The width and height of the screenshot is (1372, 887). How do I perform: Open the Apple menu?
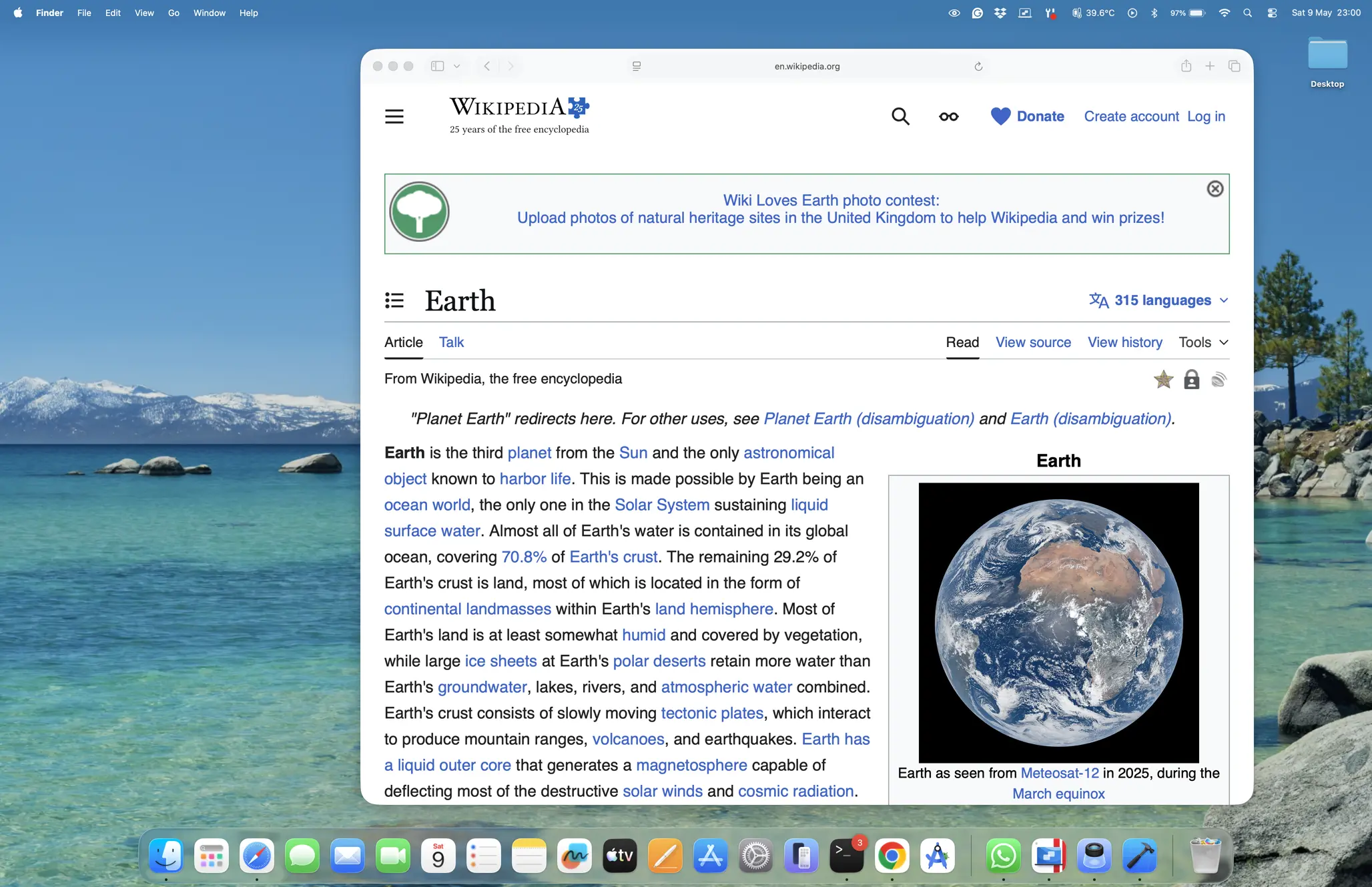tap(18, 13)
